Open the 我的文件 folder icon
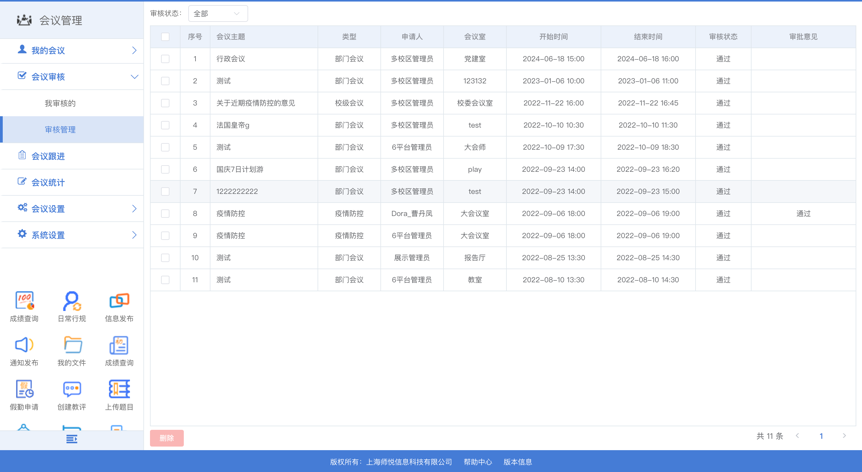 71,345
